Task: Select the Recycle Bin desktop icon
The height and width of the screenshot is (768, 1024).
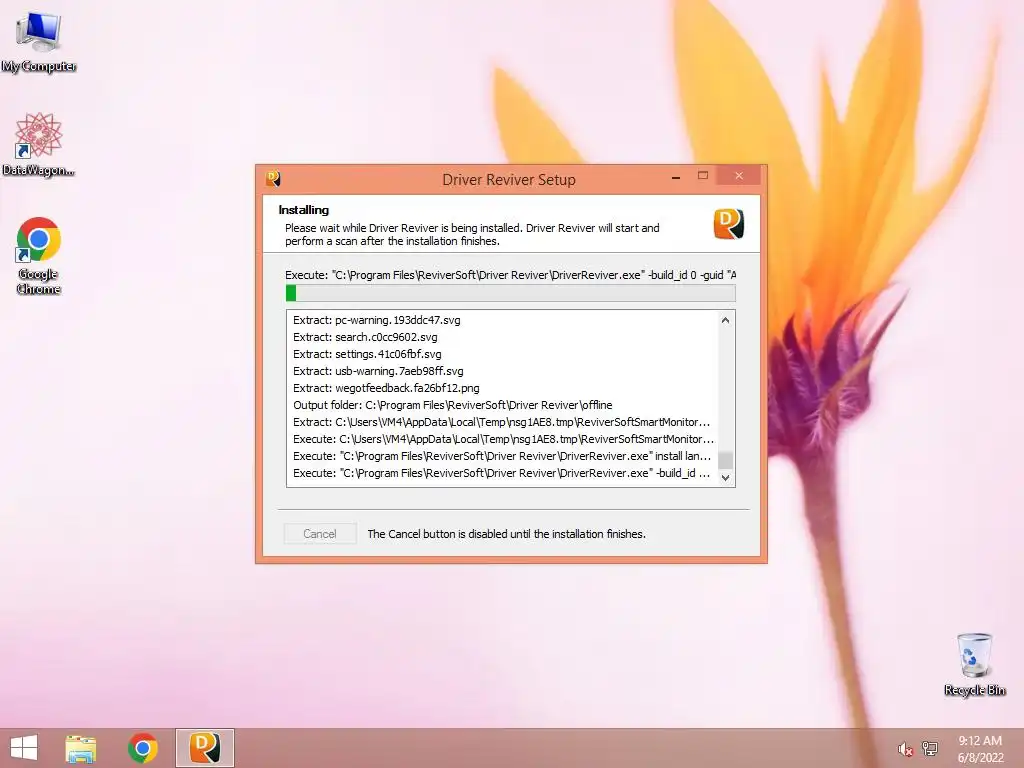Action: [x=974, y=664]
